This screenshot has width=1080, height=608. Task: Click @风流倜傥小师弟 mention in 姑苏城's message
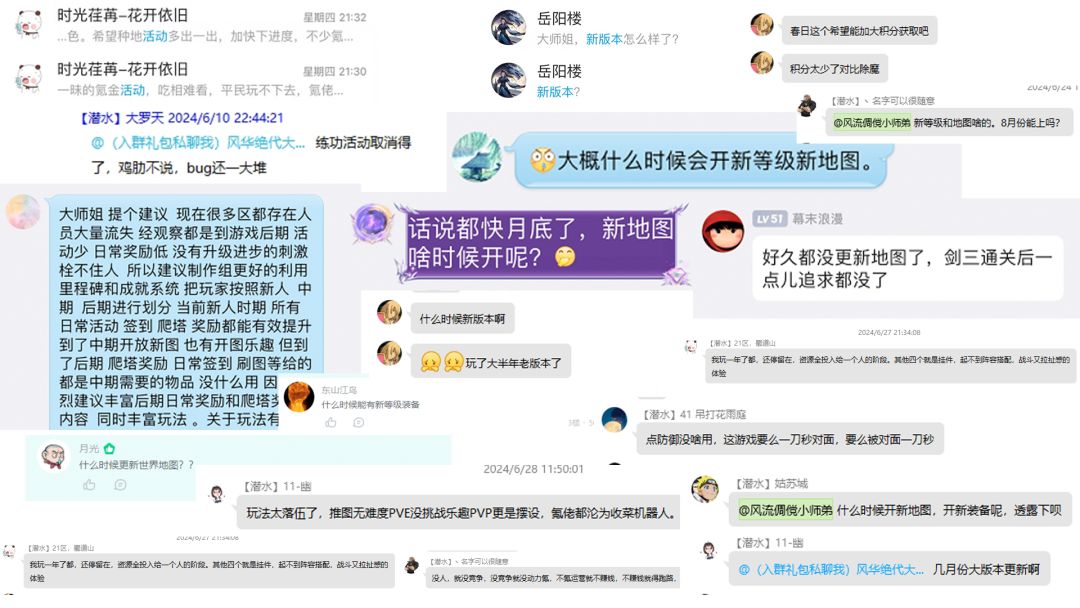785,510
